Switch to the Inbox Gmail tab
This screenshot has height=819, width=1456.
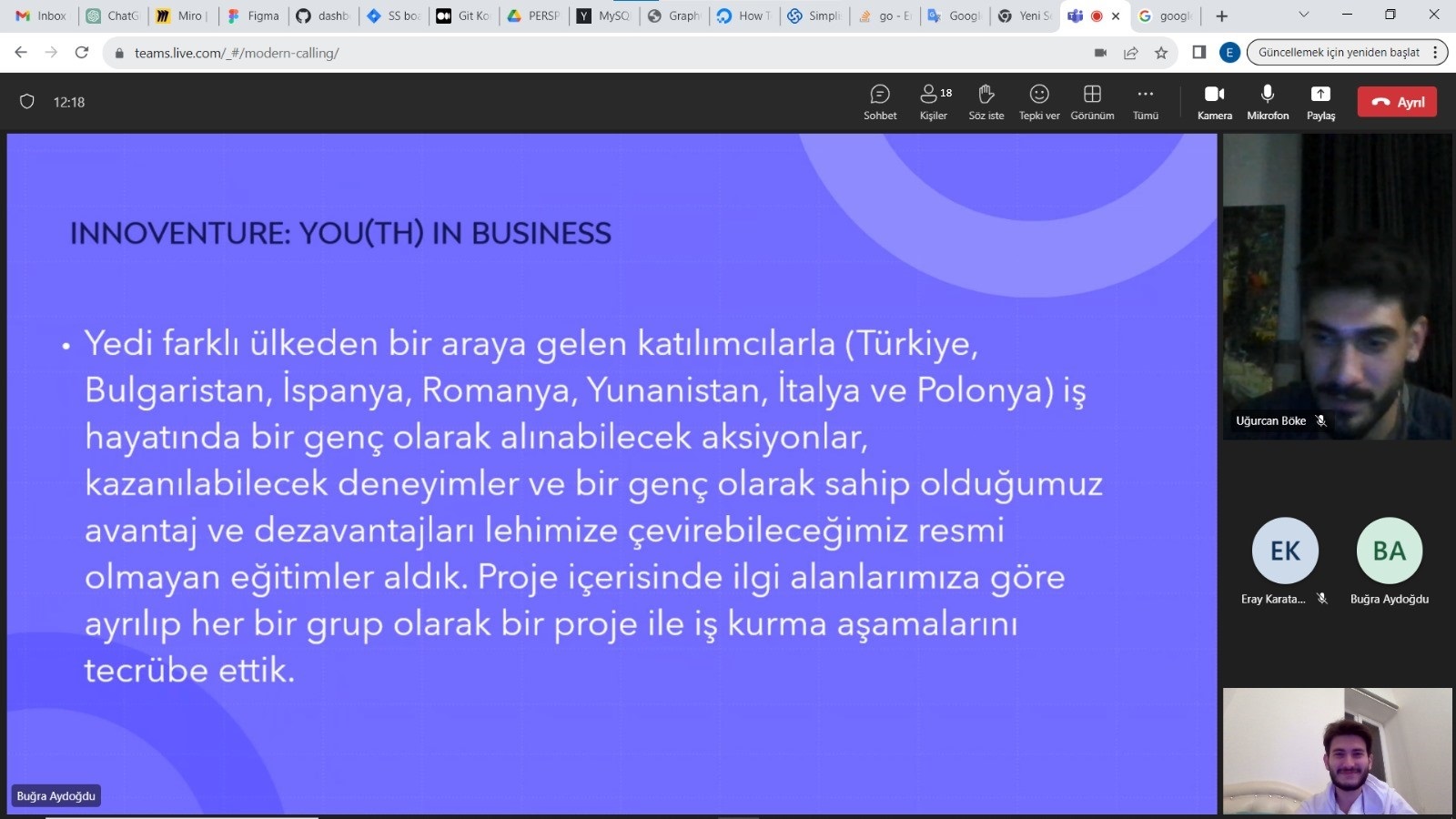coord(42,15)
